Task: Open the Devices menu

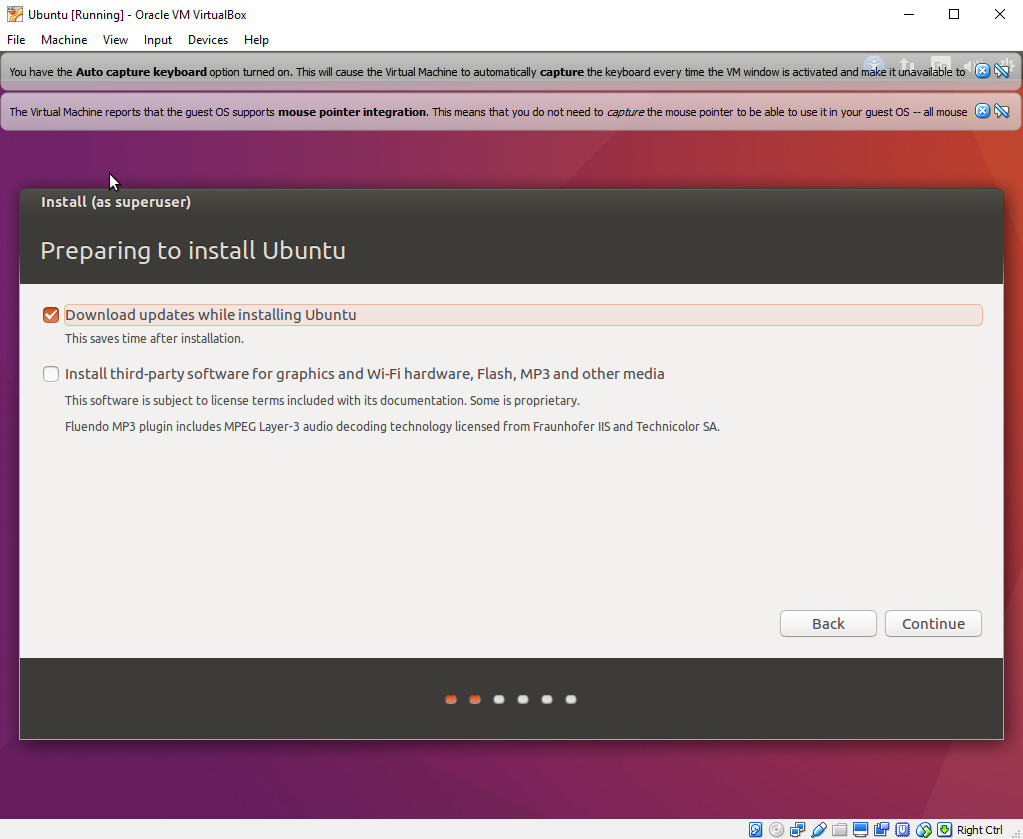Action: pyautogui.click(x=208, y=40)
